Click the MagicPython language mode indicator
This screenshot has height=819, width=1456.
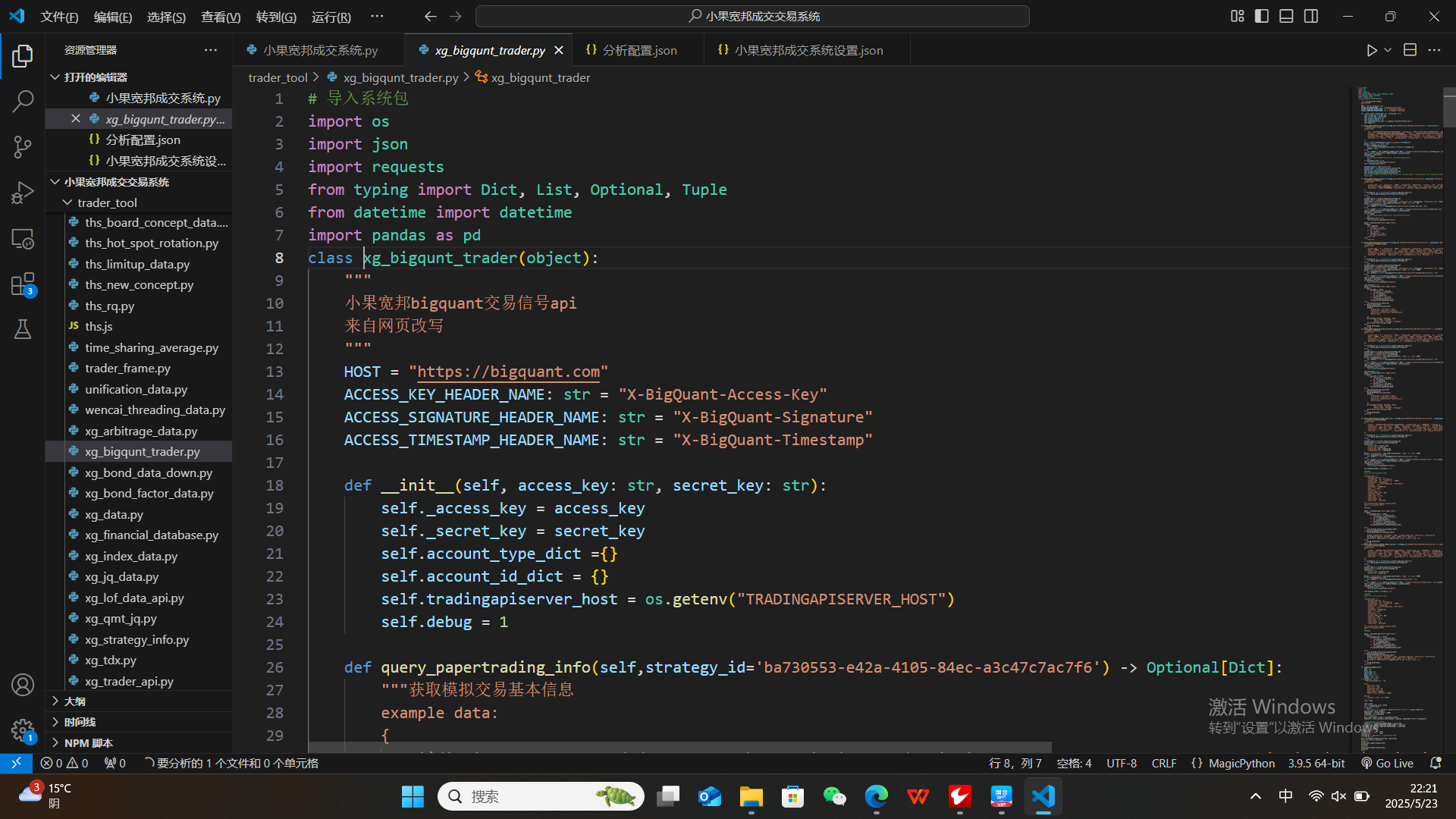(x=1241, y=763)
